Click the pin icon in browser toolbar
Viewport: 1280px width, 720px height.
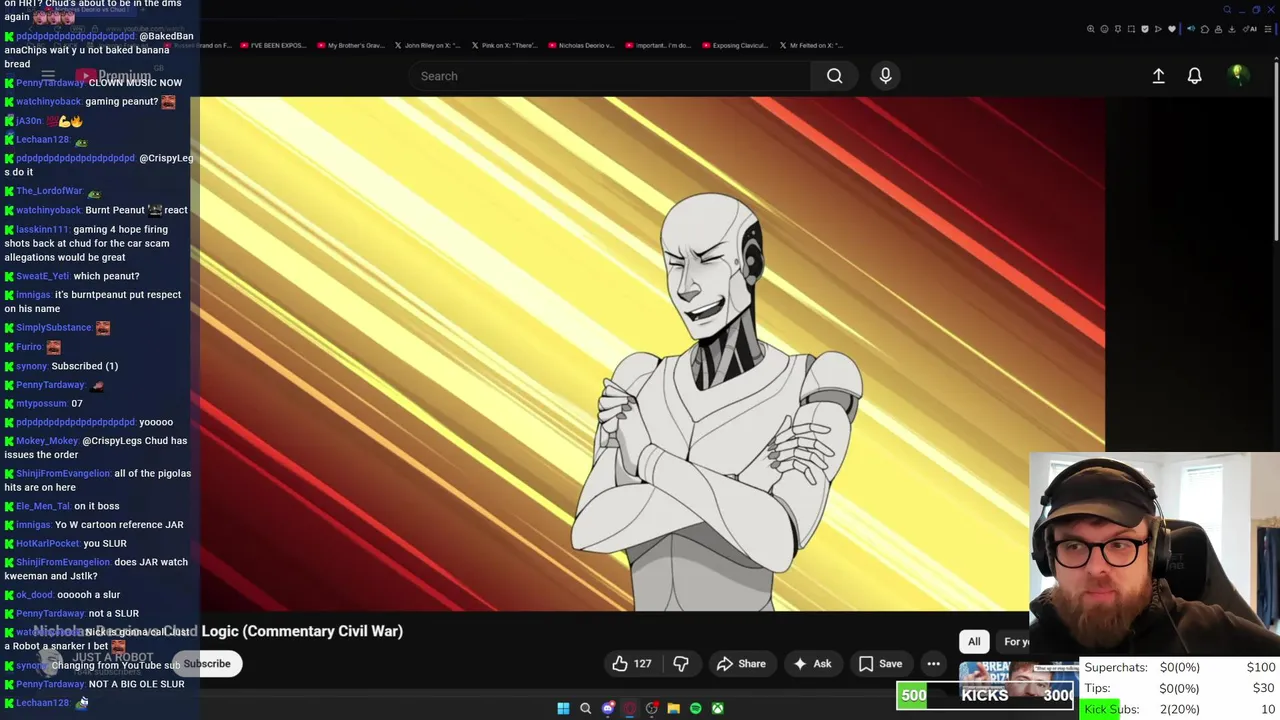pos(1118,29)
